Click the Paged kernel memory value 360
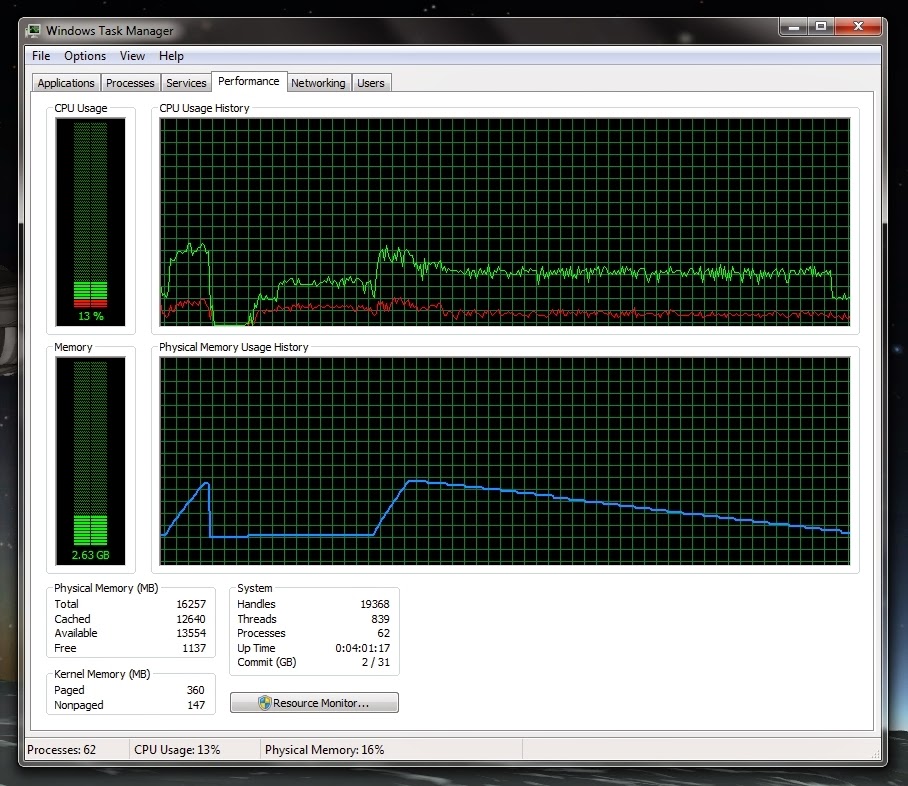908x786 pixels. point(196,690)
